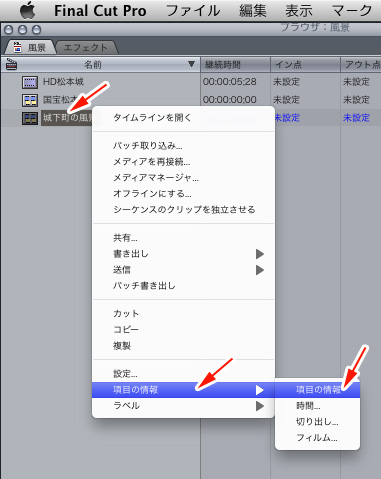Choose バッチ取り込み... from the context menu
This screenshot has width=381, height=479.
[183, 146]
